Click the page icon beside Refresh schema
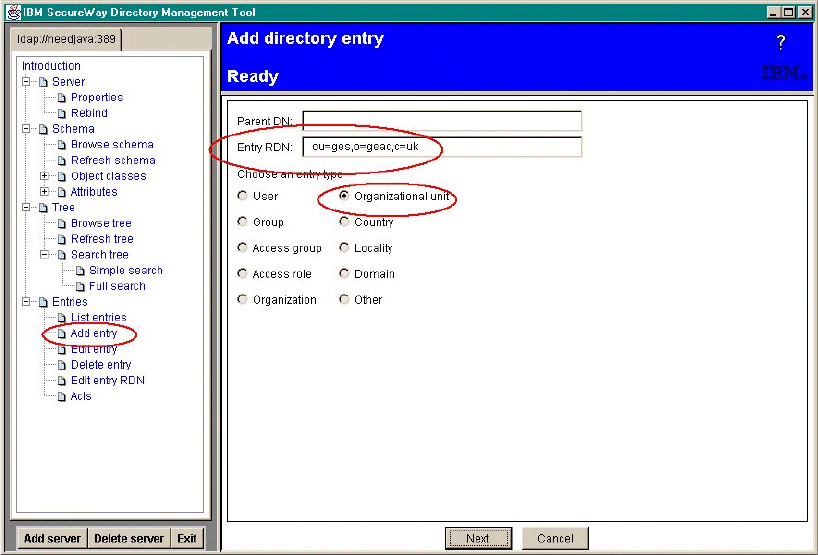Image resolution: width=818 pixels, height=555 pixels. click(62, 161)
